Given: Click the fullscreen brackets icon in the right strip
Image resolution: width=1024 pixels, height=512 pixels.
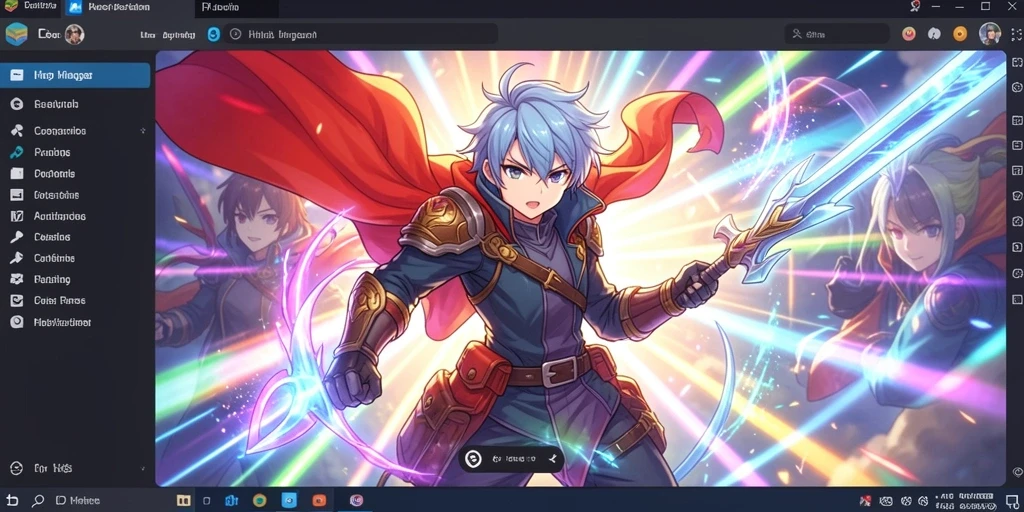Looking at the screenshot, I should coord(1016,62).
